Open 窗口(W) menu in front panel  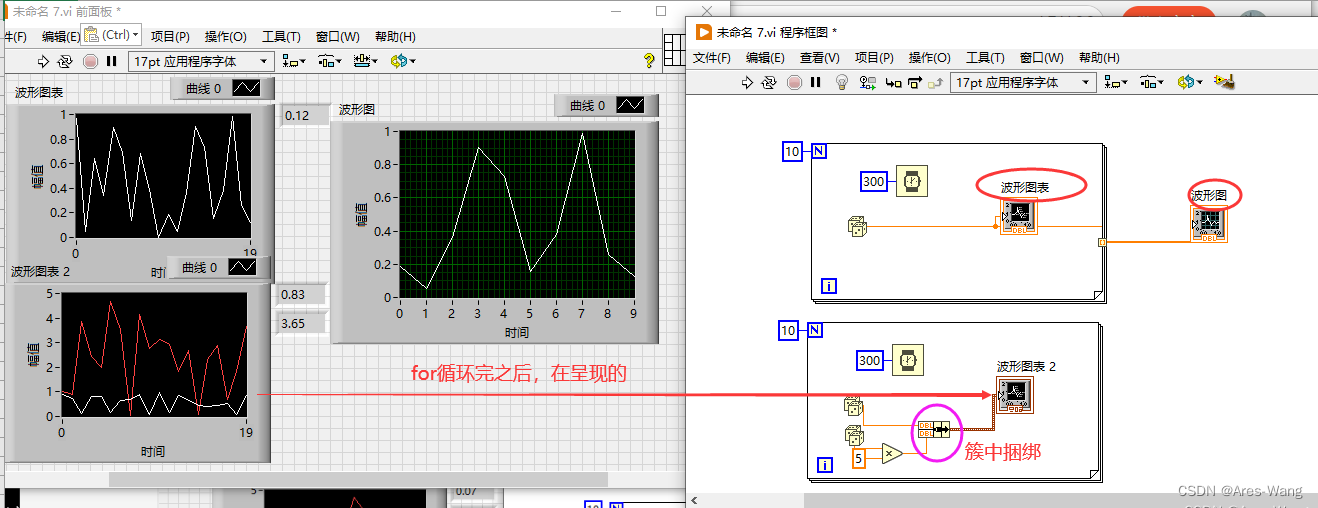pyautogui.click(x=337, y=36)
